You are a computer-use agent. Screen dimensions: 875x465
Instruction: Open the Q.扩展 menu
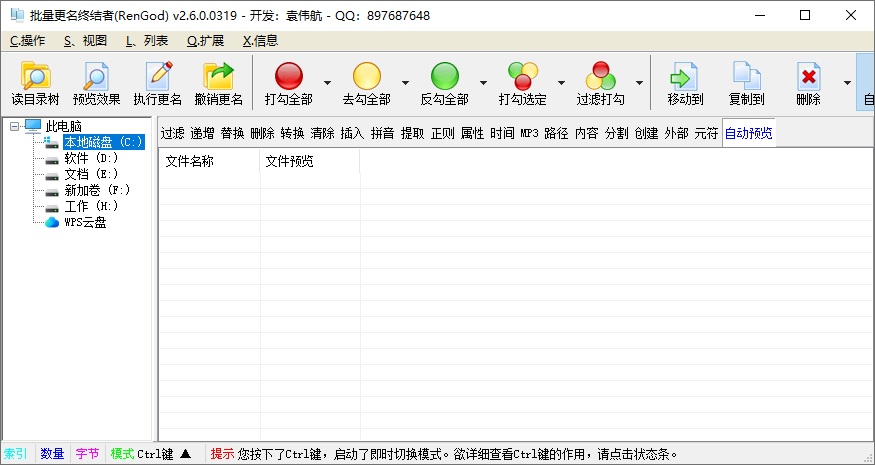205,41
